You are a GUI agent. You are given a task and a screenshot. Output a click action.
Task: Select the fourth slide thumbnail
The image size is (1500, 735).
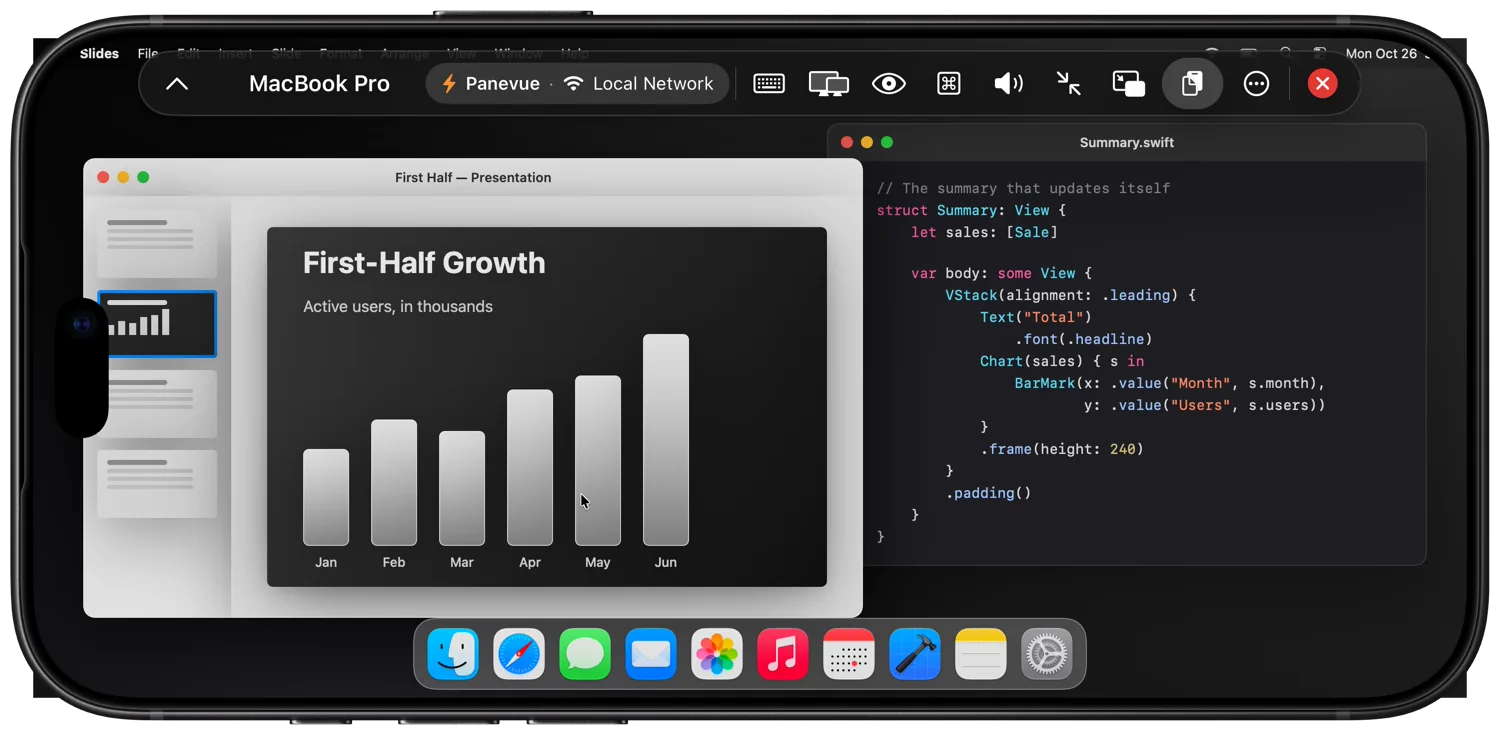tap(157, 484)
